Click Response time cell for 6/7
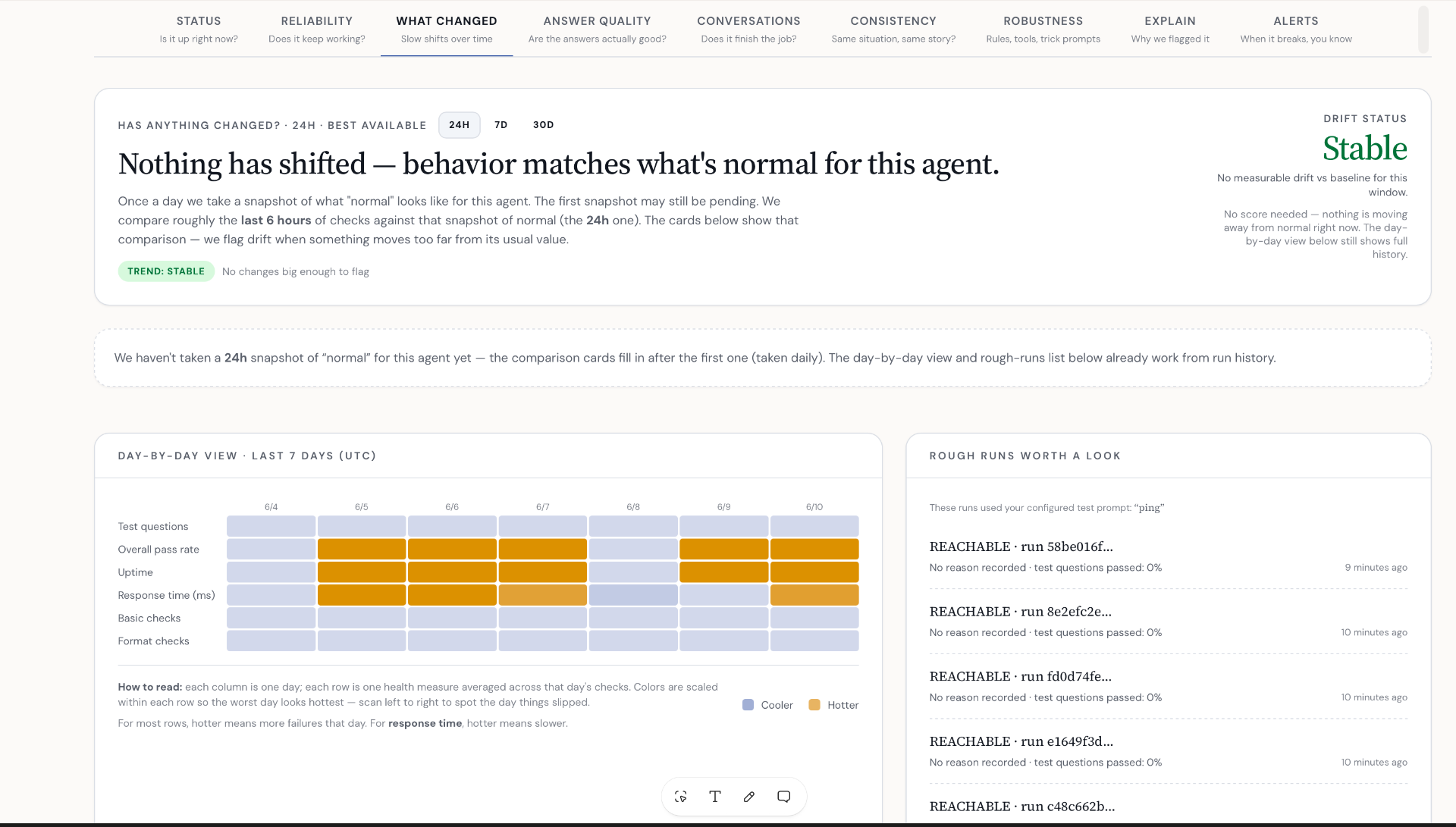 (x=543, y=595)
